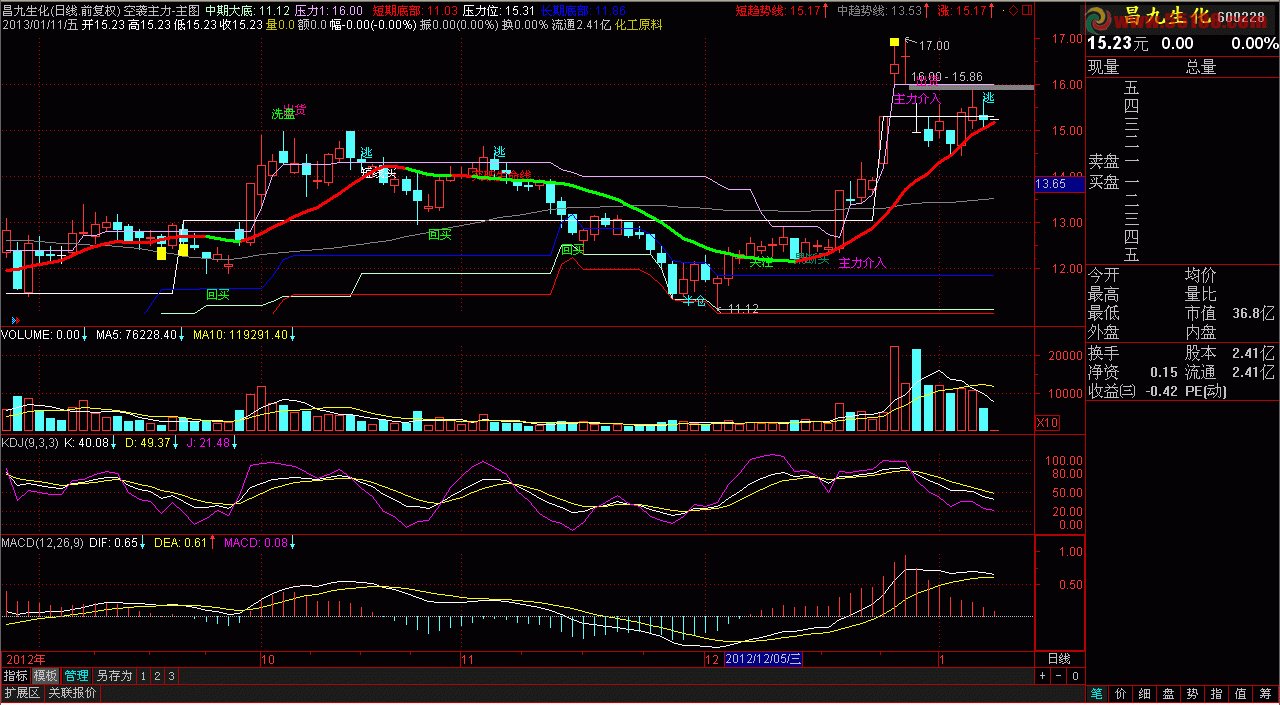Click the green 洗盘 signal label
This screenshot has width=1280, height=705.
(x=283, y=113)
